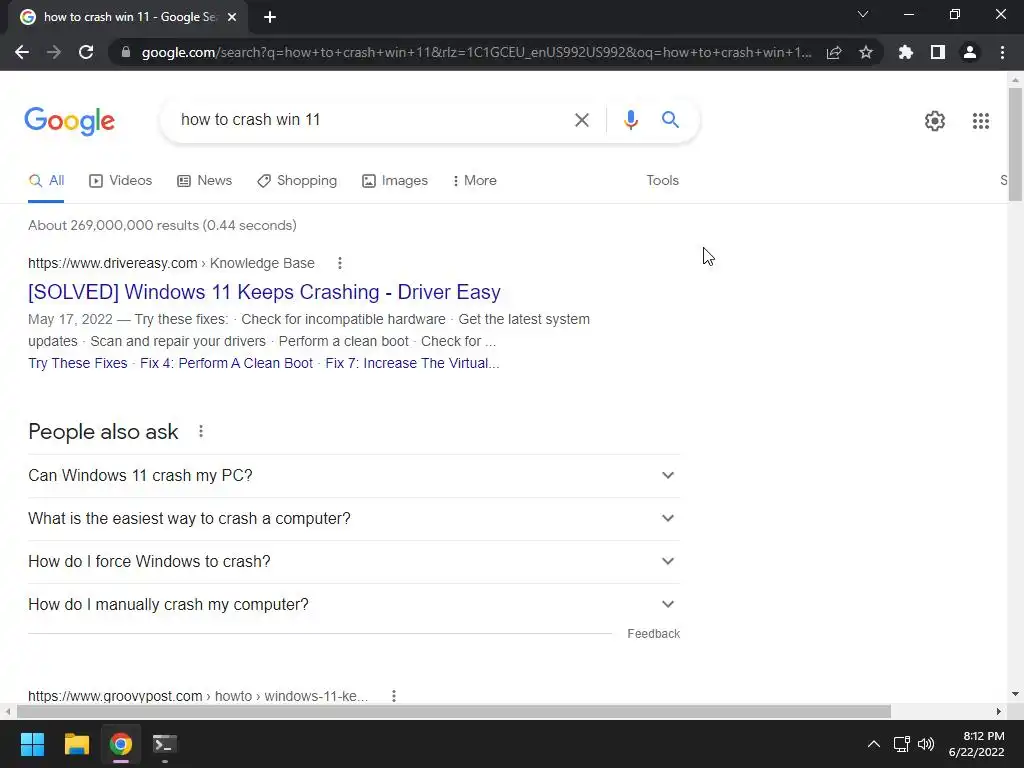Select the All results tab

46,180
